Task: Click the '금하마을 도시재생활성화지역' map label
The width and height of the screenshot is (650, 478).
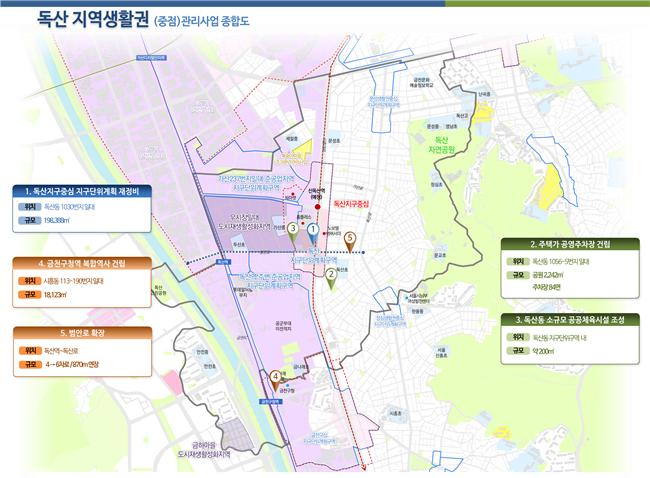Action: click(x=204, y=450)
